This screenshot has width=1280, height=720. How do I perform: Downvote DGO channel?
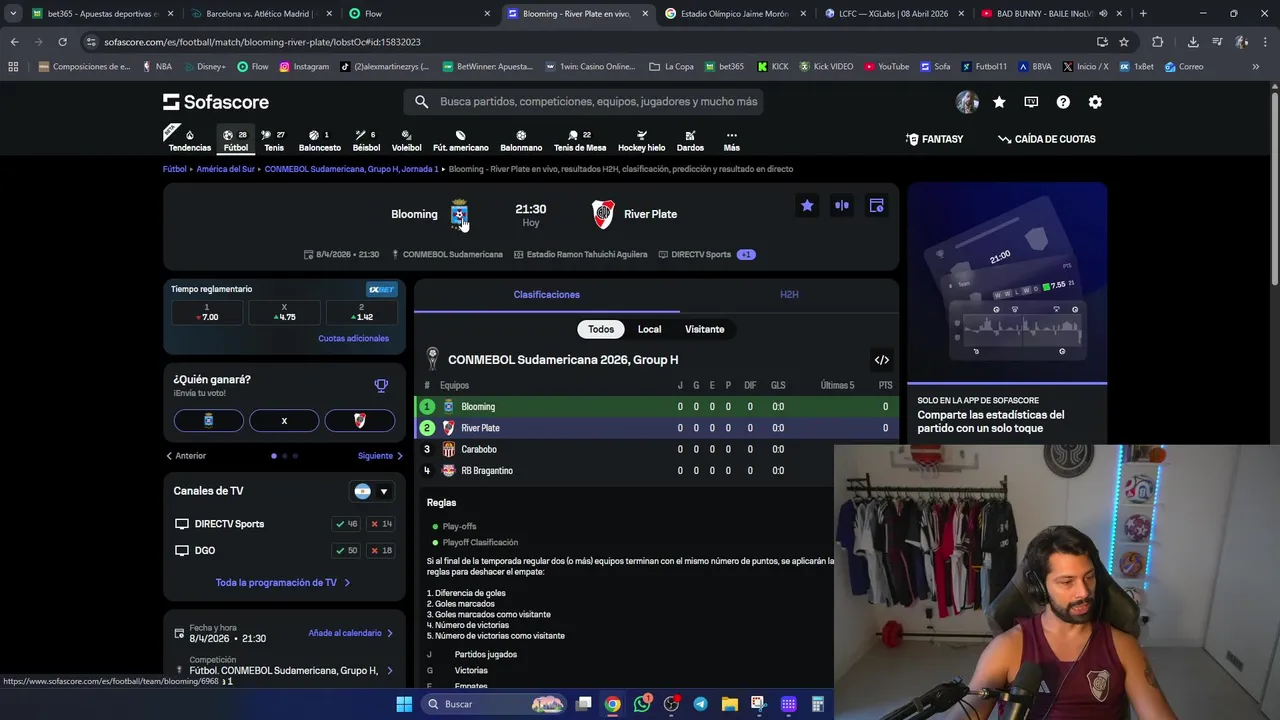(381, 550)
